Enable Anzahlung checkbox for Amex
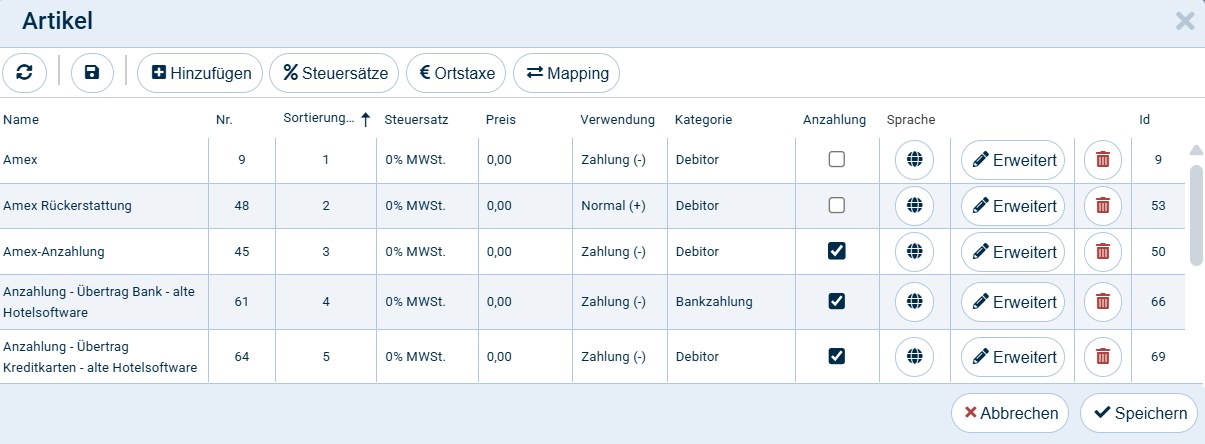 [x=837, y=160]
